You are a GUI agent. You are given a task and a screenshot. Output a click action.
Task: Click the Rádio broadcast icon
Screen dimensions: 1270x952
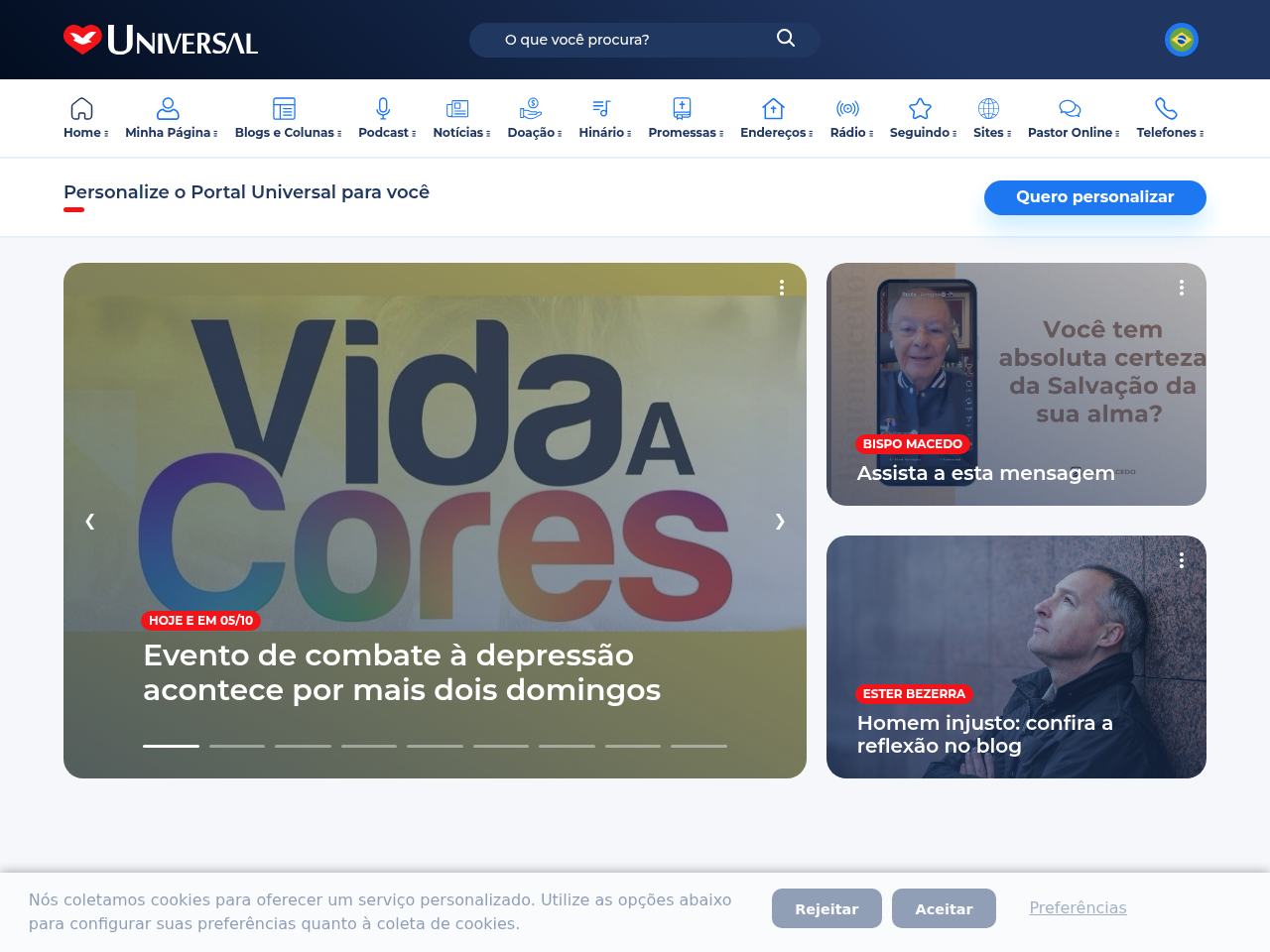click(847, 108)
